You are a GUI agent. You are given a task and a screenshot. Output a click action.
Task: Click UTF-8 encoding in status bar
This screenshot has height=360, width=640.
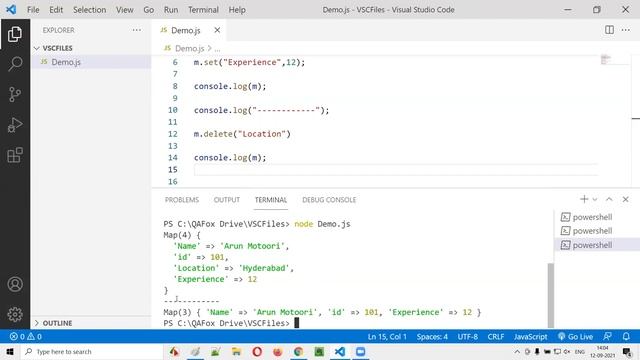click(x=467, y=337)
